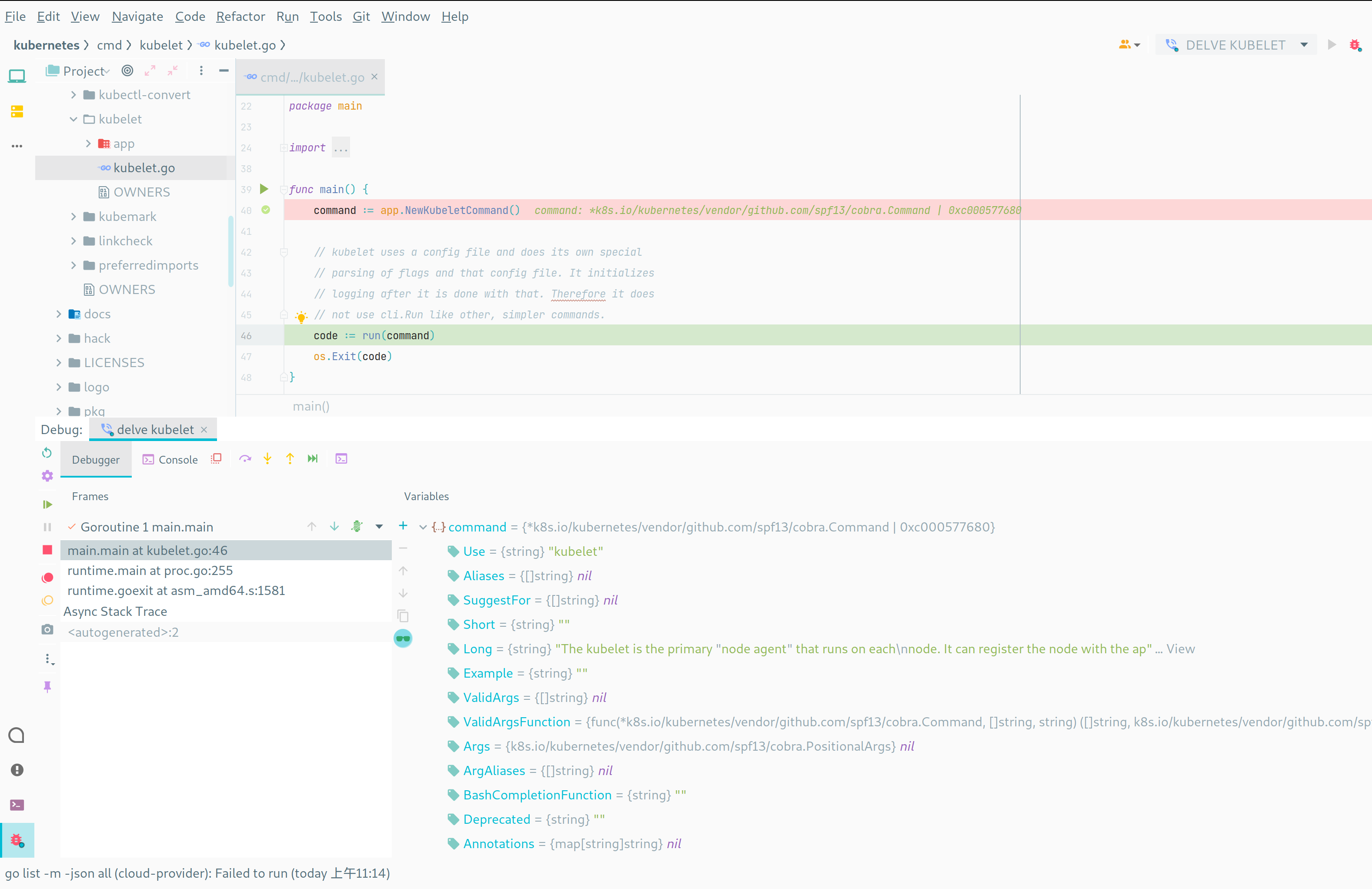Collapse the command variable node

[423, 527]
